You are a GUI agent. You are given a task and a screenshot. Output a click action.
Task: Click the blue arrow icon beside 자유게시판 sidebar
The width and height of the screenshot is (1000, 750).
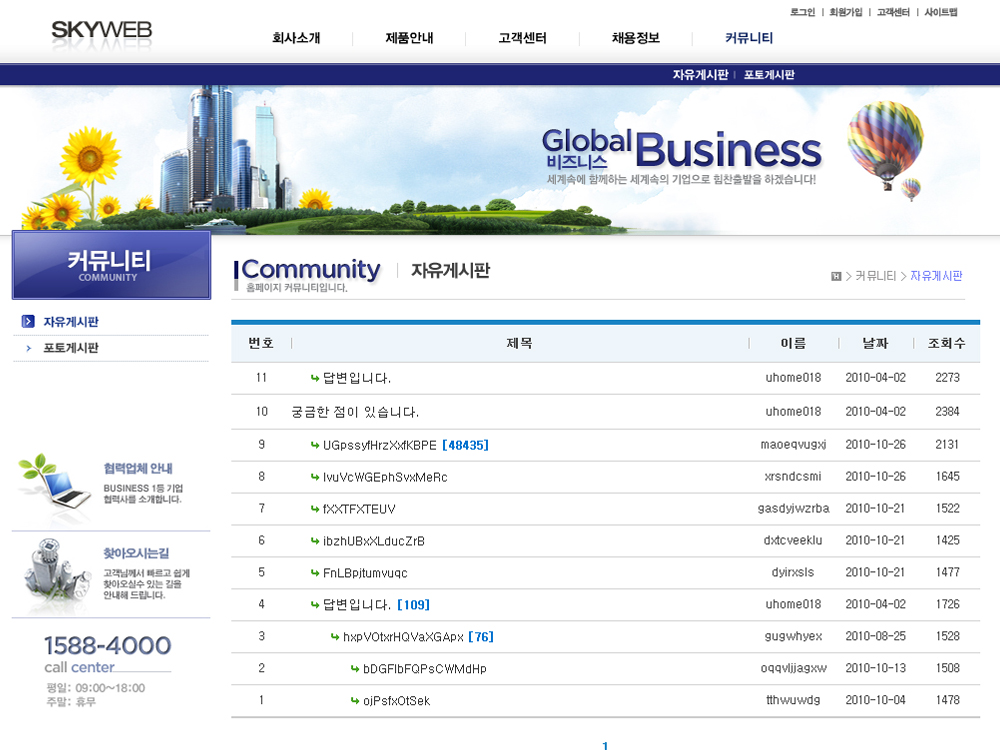tap(28, 322)
